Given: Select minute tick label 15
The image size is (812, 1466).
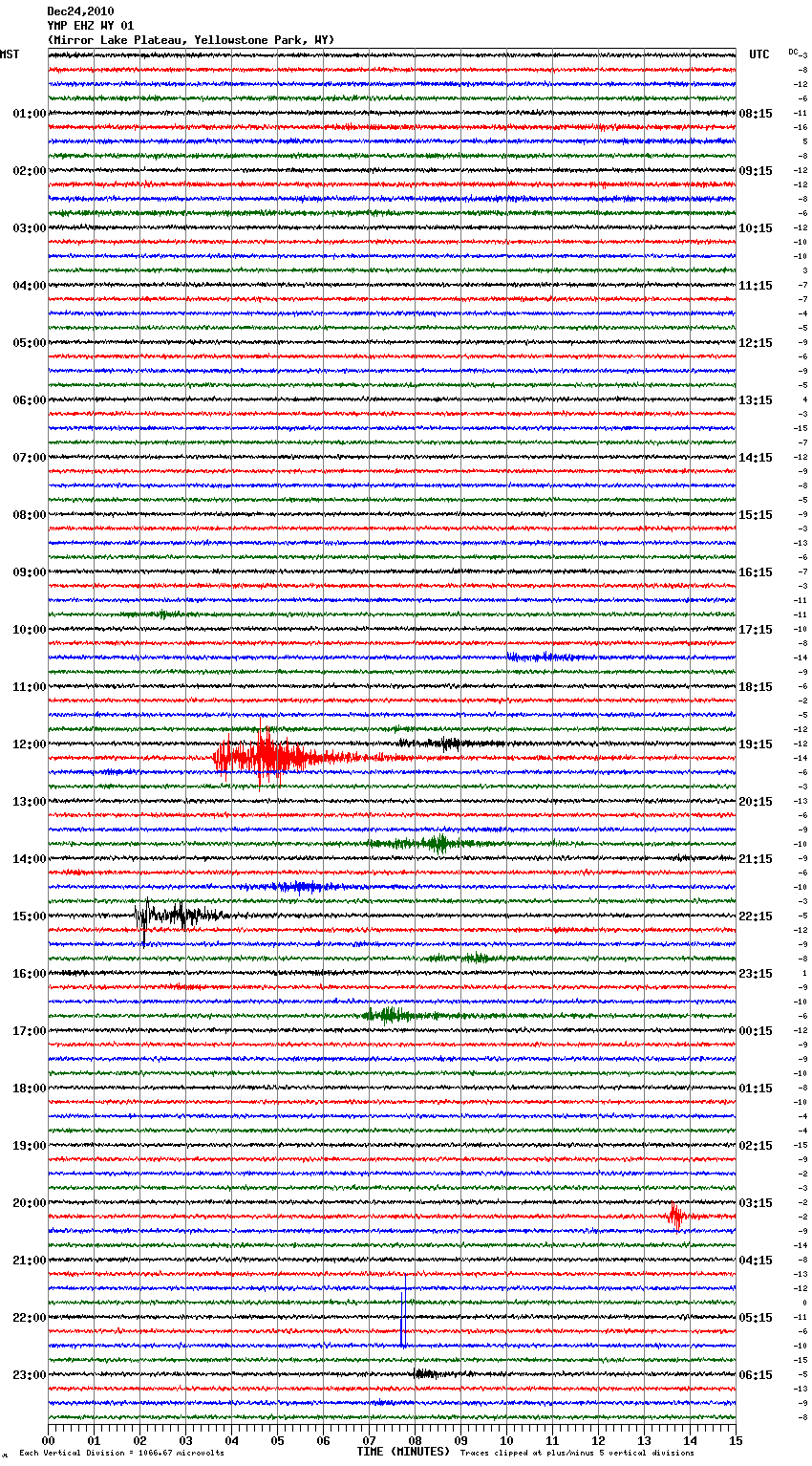Looking at the screenshot, I should (x=736, y=1440).
